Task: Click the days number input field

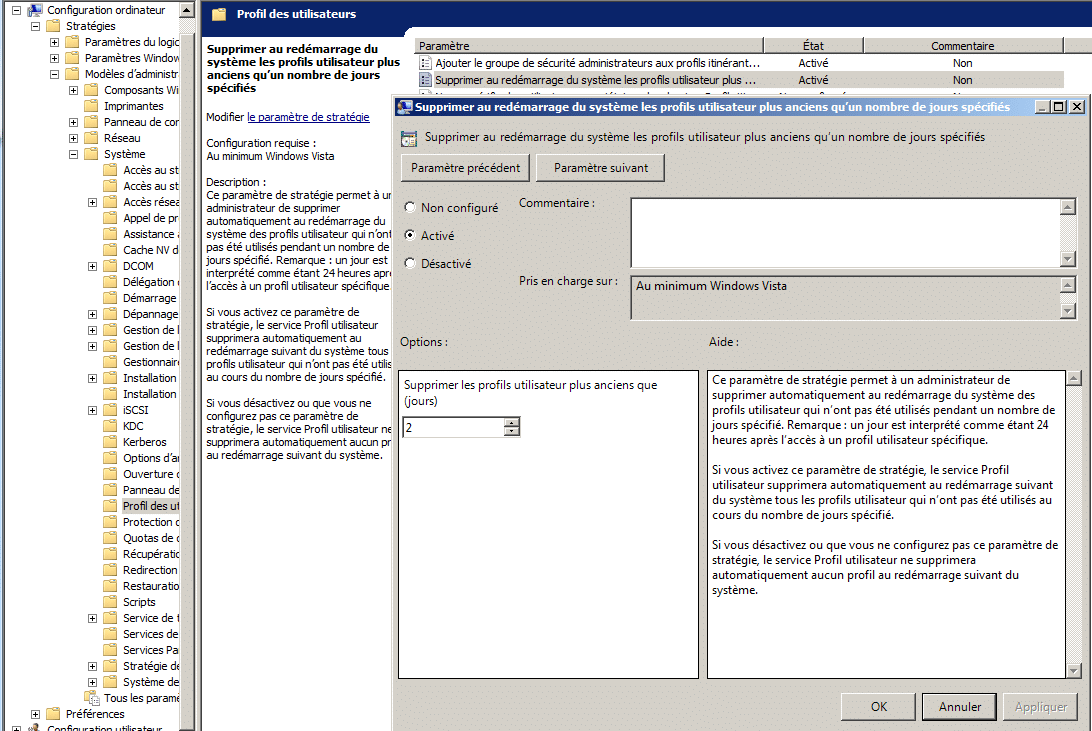Action: tap(454, 427)
